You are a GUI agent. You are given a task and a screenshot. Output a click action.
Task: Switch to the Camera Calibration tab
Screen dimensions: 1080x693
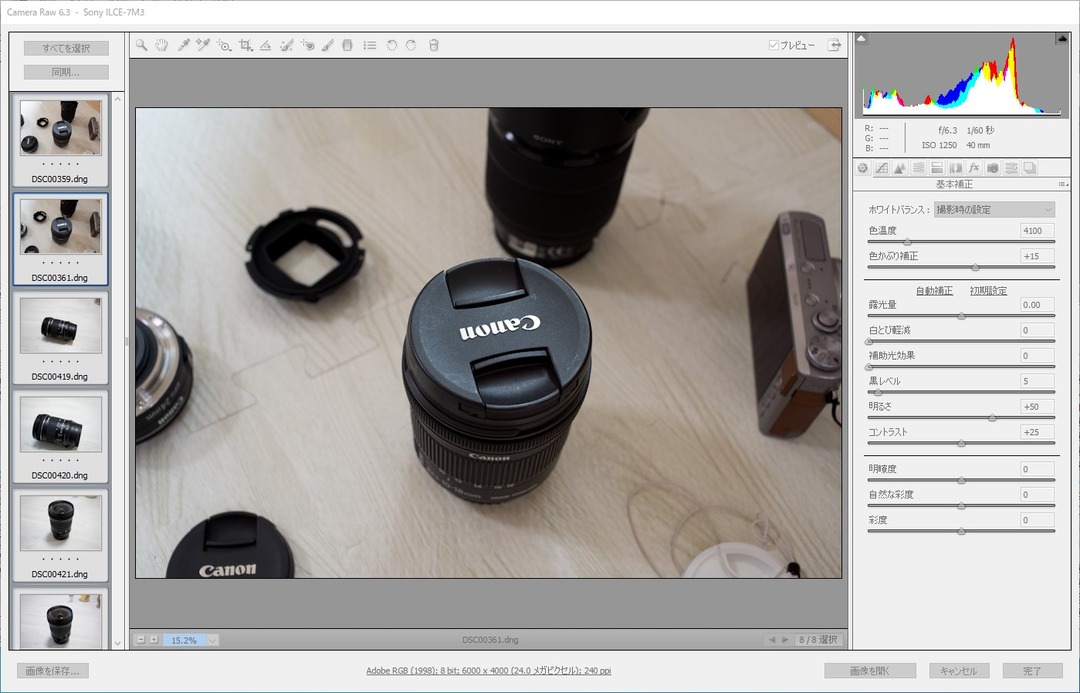(993, 167)
